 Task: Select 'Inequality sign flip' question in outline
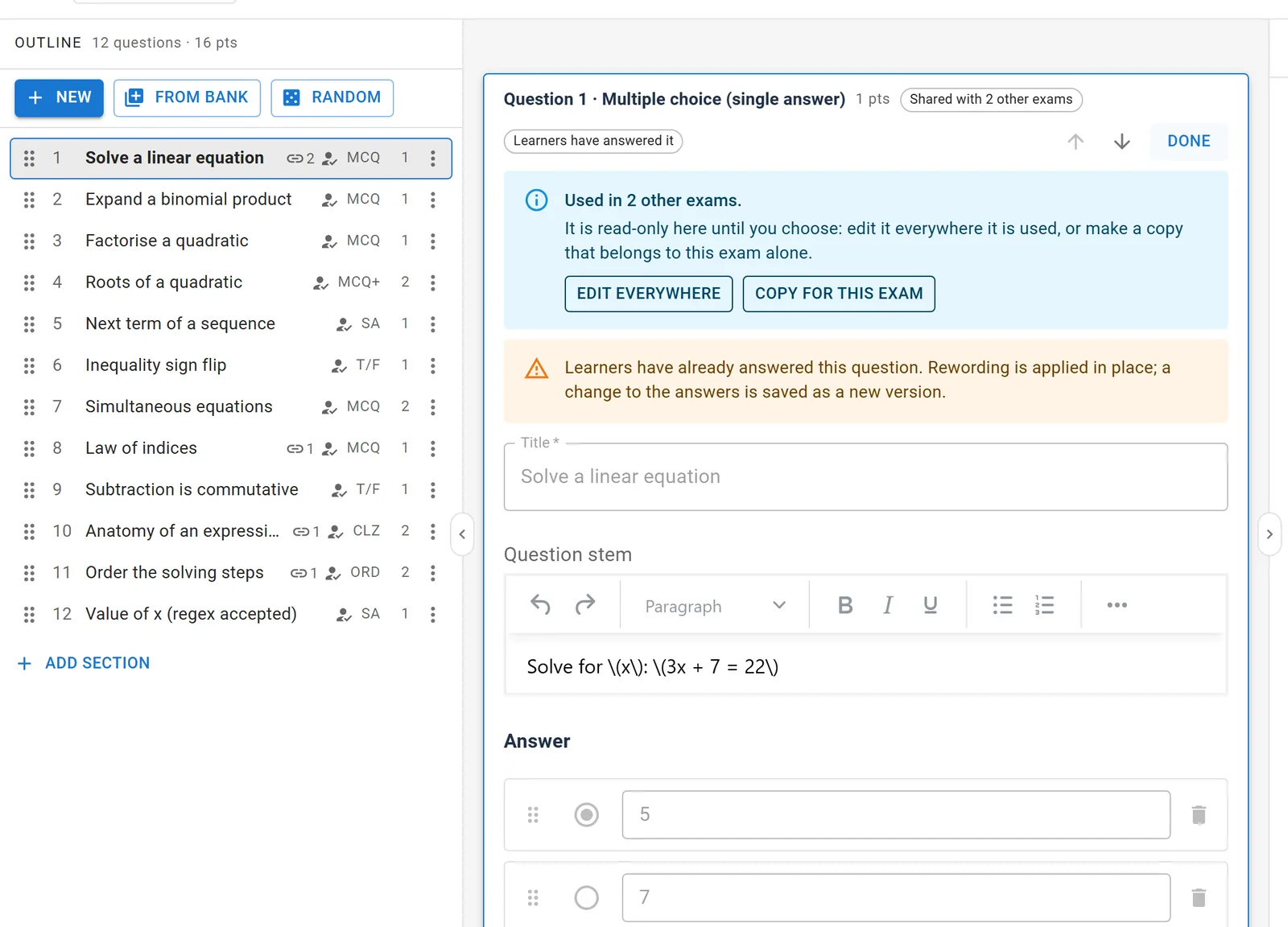pos(231,365)
